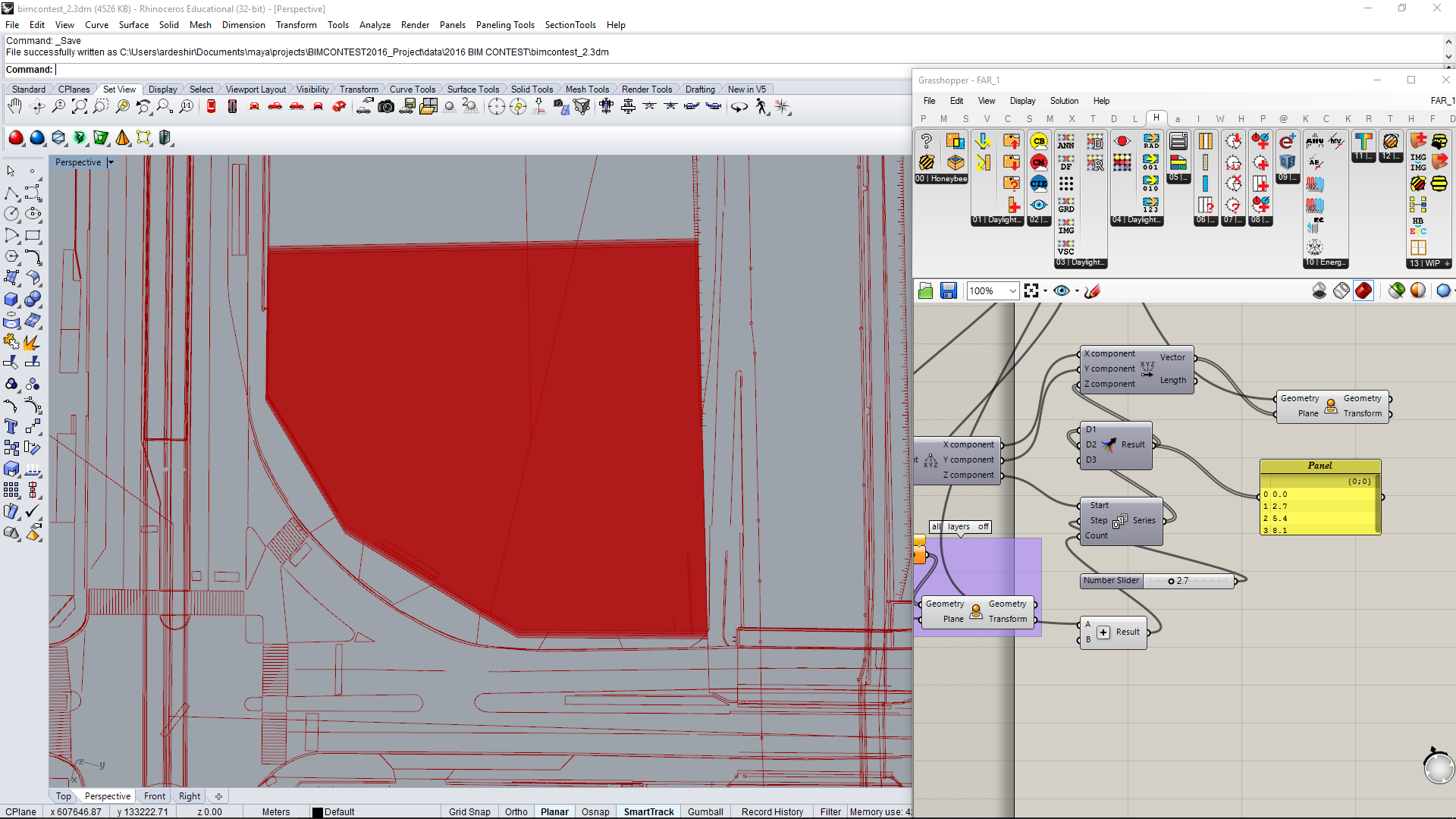The image size is (1456, 819).
Task: Toggle Osnap in the status bar
Action: click(595, 811)
